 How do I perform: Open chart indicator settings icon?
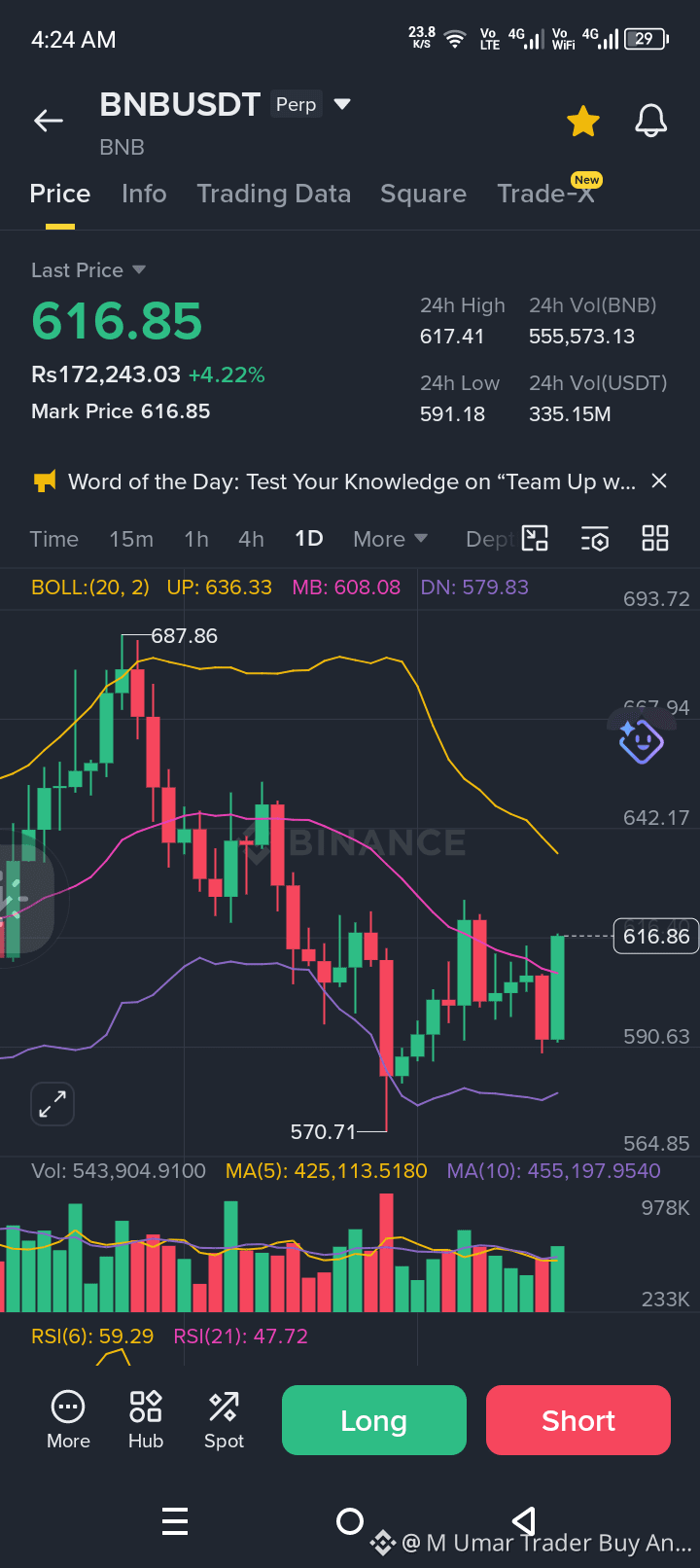click(594, 538)
